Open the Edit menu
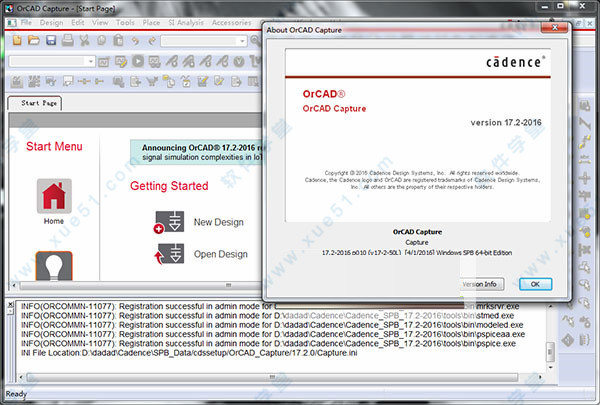 click(78, 23)
